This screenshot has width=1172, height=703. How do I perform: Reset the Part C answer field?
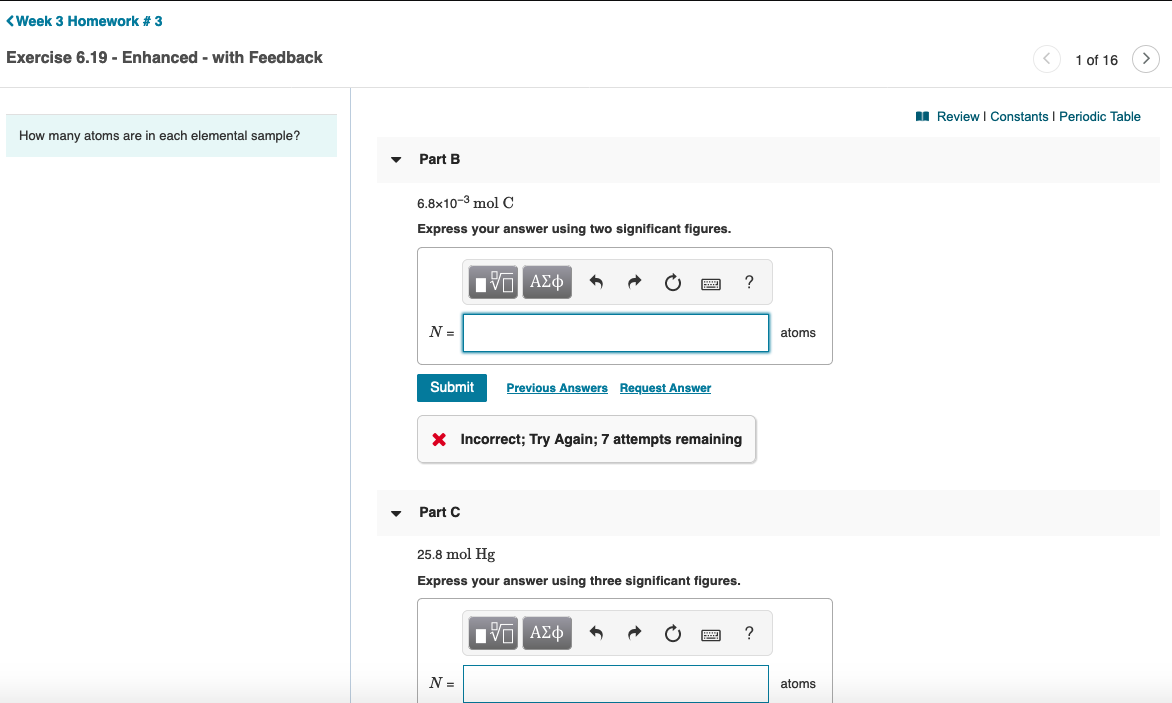(x=673, y=633)
